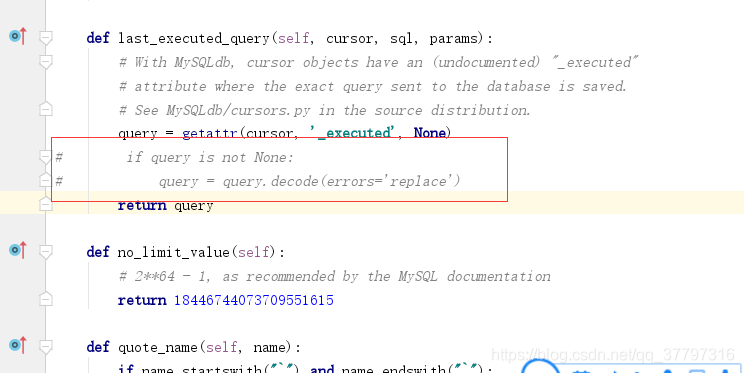Viewport: 744px width, 373px height.
Task: Click commented 'query.decode(errors='replace')' line
Action: (309, 181)
